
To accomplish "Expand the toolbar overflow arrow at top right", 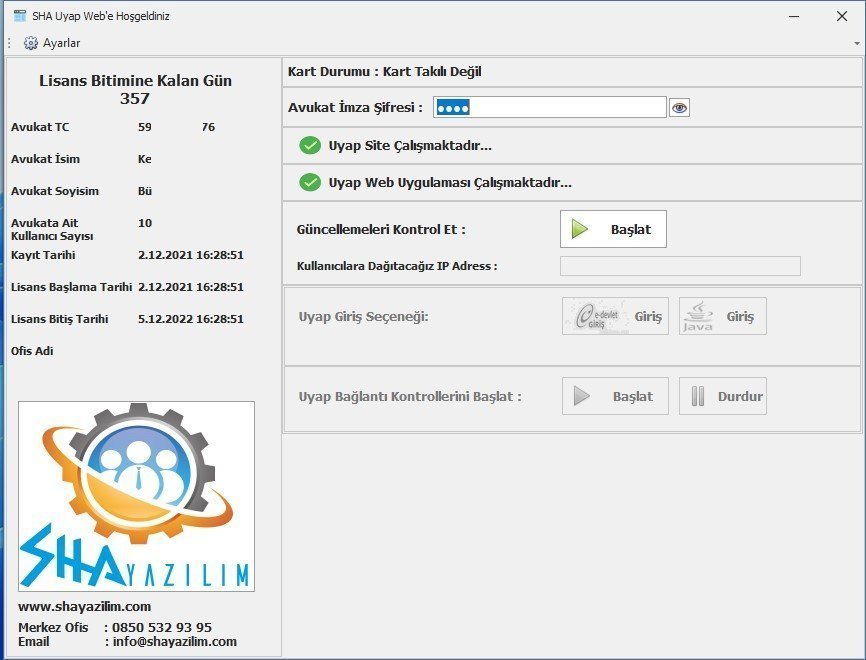I will tap(857, 44).
